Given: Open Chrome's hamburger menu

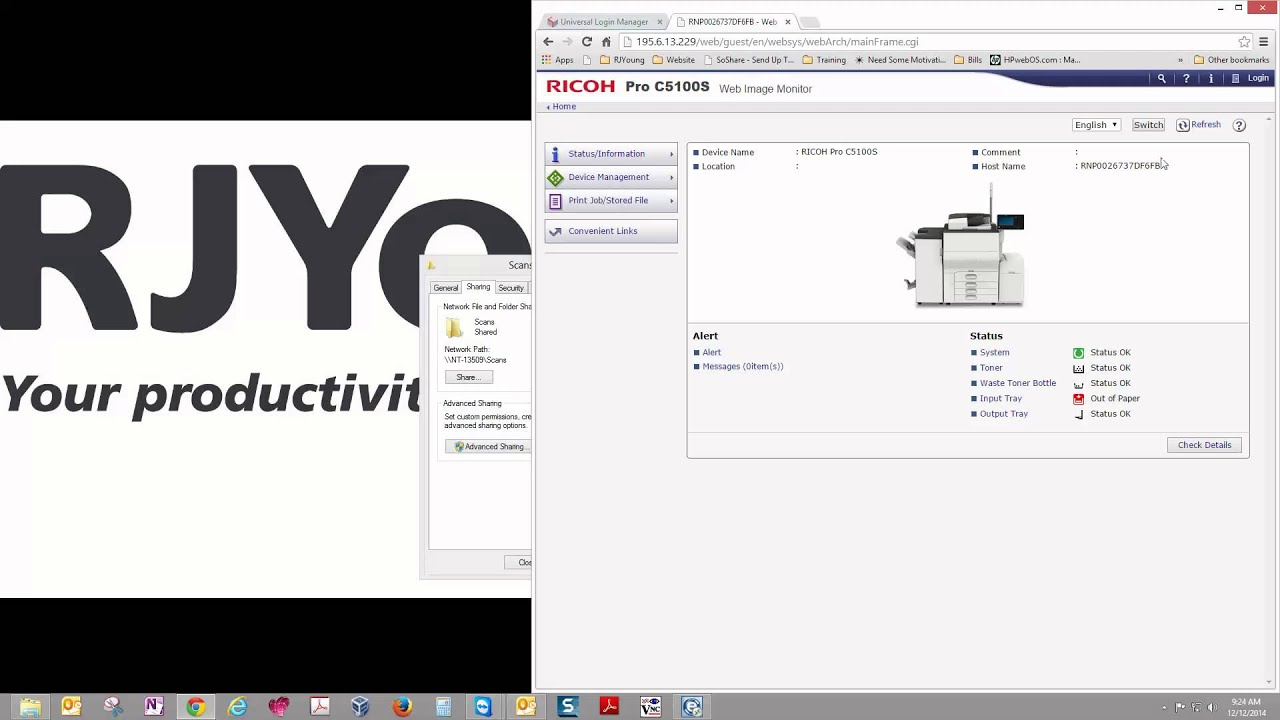Looking at the screenshot, I should point(1264,42).
